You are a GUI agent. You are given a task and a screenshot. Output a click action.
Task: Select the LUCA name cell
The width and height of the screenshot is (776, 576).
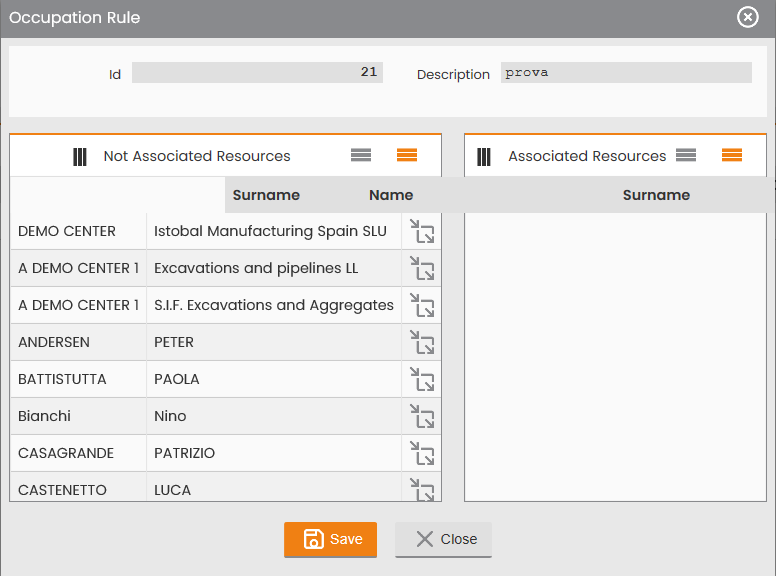274,487
